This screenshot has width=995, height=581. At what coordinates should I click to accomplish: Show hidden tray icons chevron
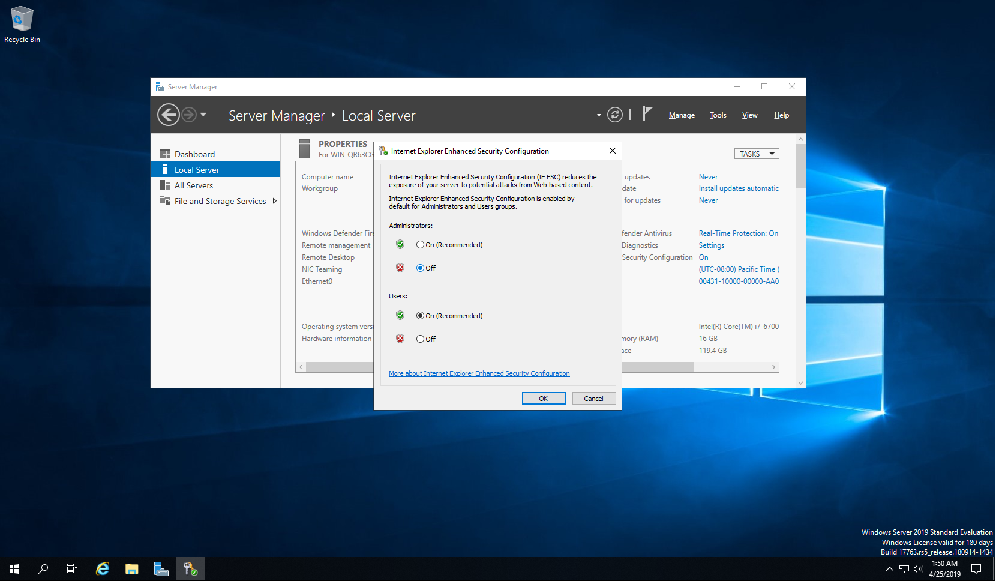click(x=889, y=569)
